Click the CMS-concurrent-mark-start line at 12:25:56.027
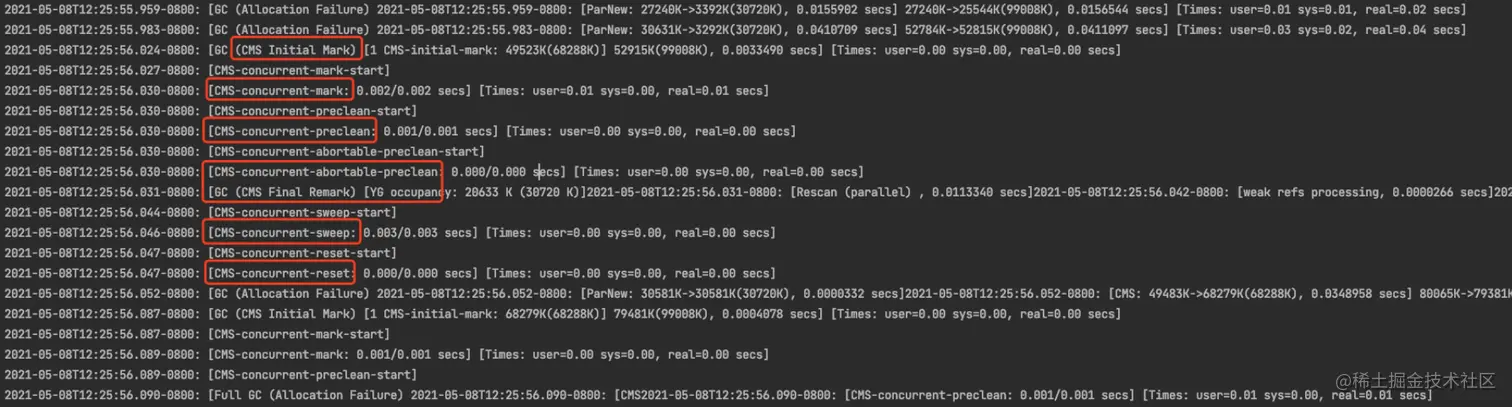This screenshot has width=1512, height=407. (x=298, y=71)
